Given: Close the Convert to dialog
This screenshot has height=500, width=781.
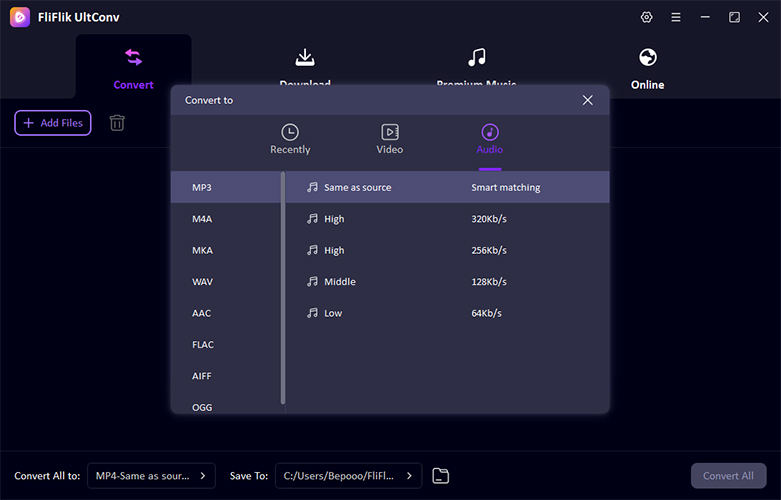Looking at the screenshot, I should click(x=587, y=100).
